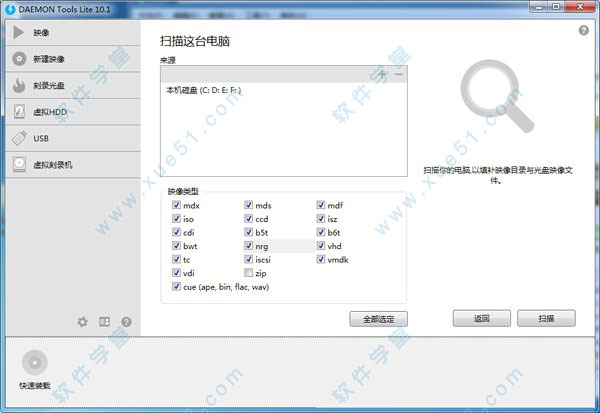Toggle the vmdk checkbox
This screenshot has height=413, width=600.
(321, 259)
